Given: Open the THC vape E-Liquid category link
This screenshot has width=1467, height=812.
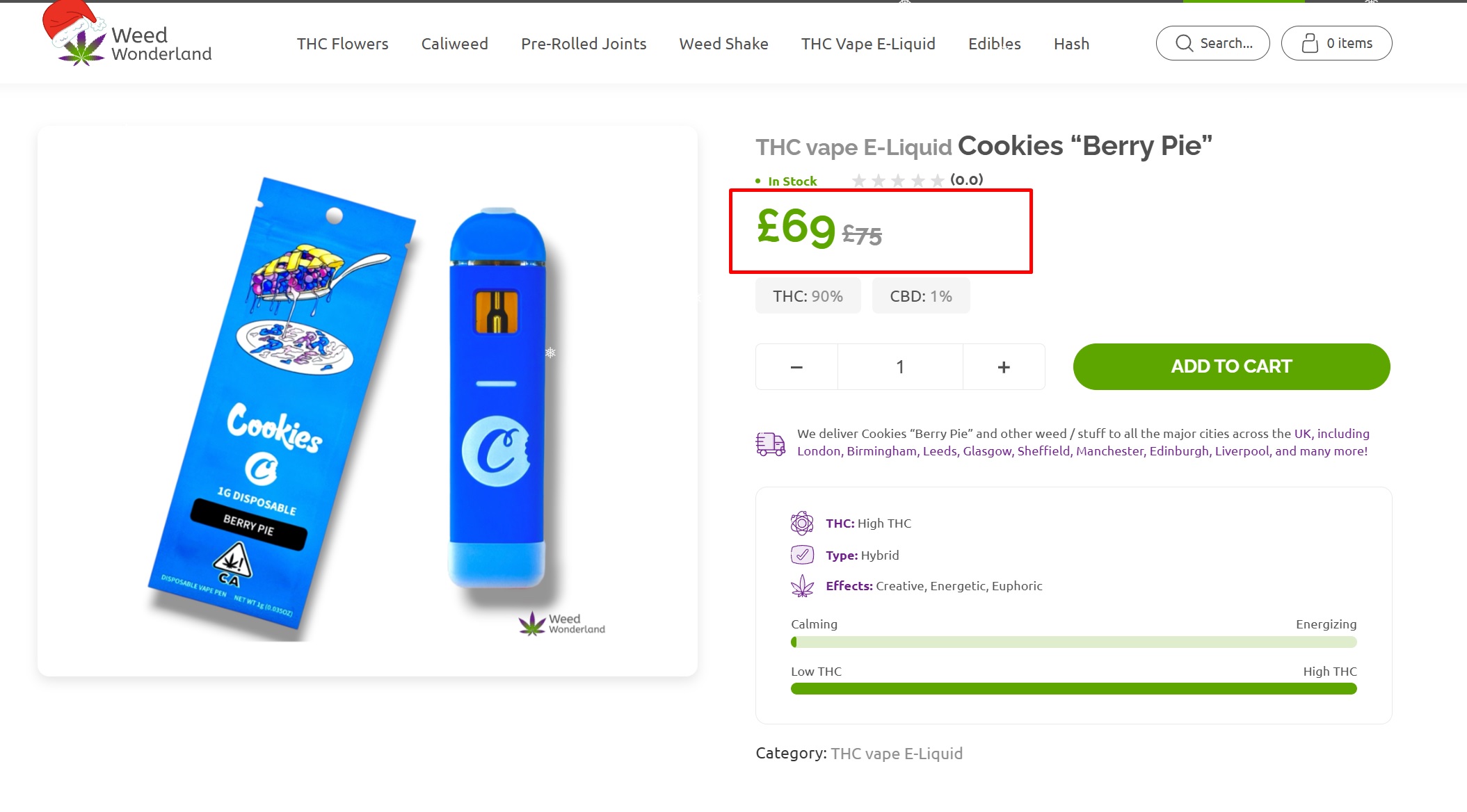Looking at the screenshot, I should (897, 754).
